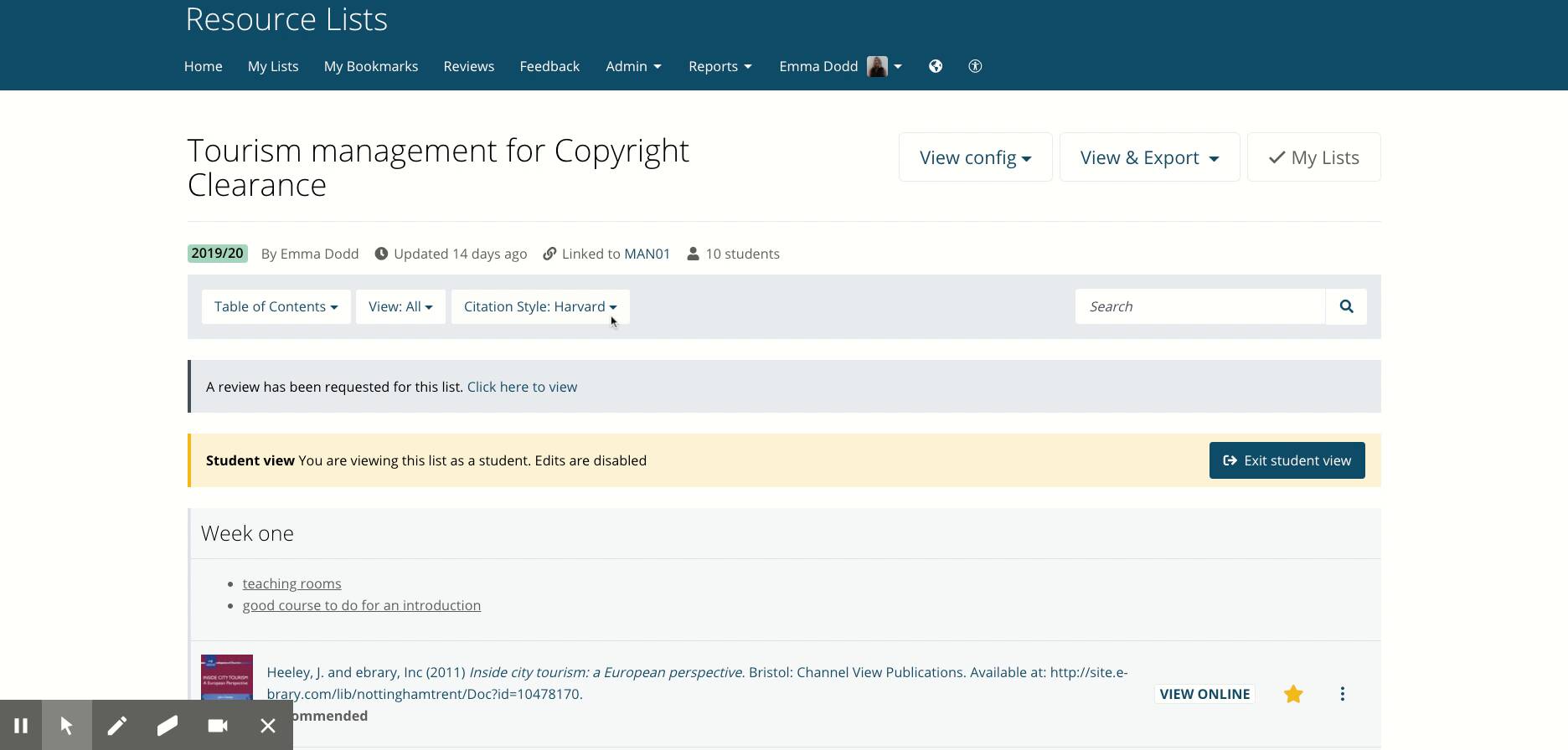Open the accessibility options icon
The image size is (1568, 750).
coord(975,66)
